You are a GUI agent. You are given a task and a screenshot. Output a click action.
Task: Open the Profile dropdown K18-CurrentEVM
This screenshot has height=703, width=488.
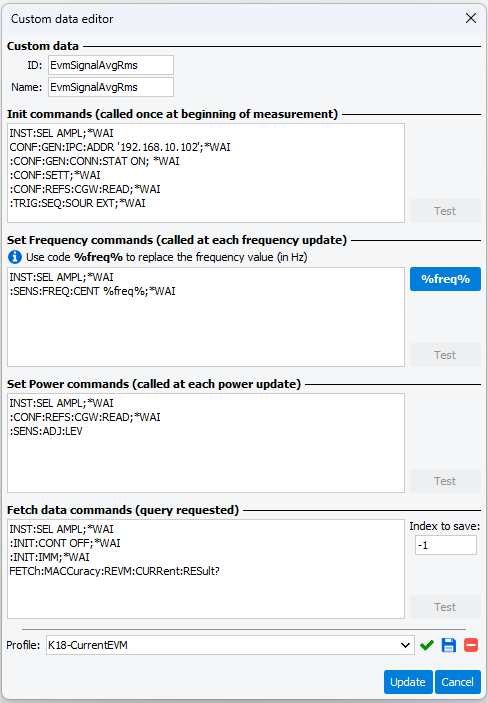click(230, 645)
